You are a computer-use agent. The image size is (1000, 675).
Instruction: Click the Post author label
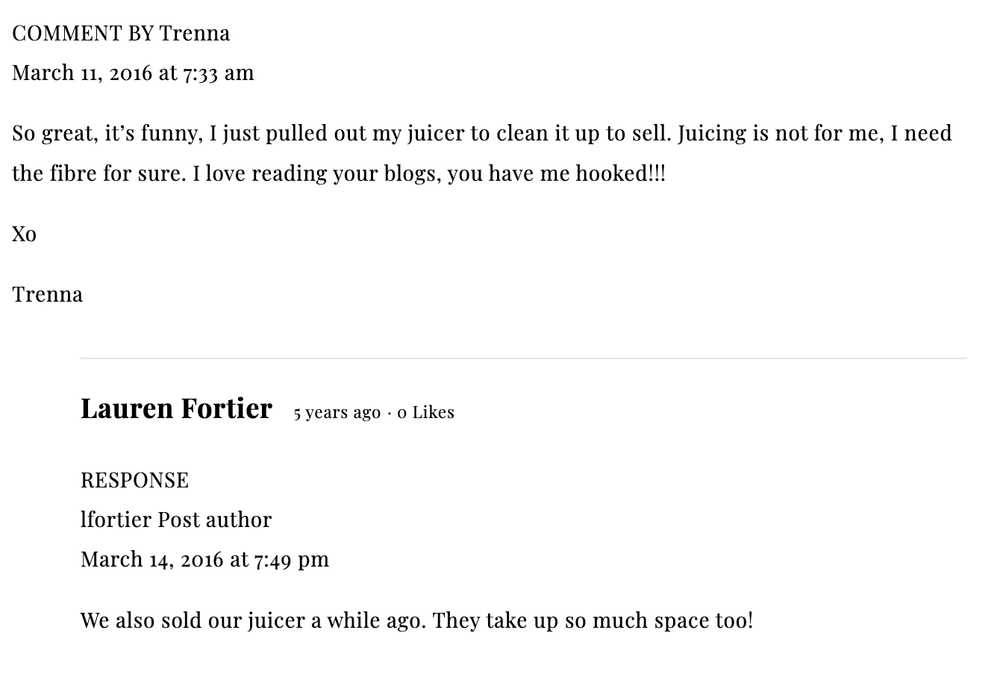click(x=214, y=520)
